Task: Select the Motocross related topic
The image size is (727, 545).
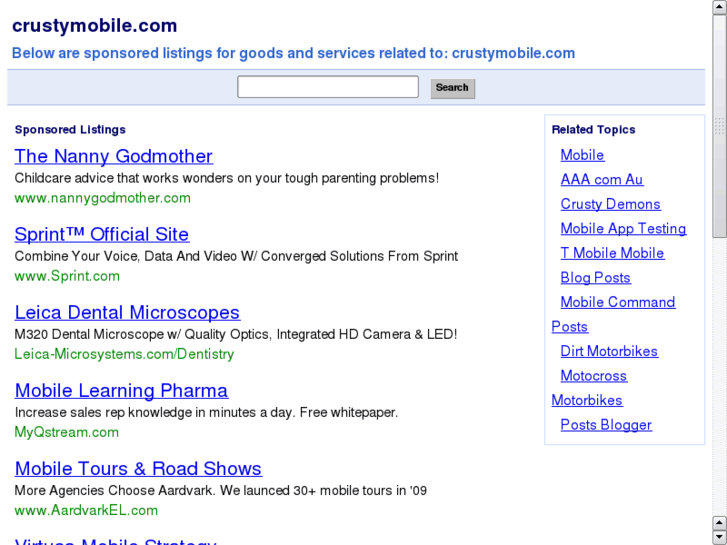Action: click(593, 376)
